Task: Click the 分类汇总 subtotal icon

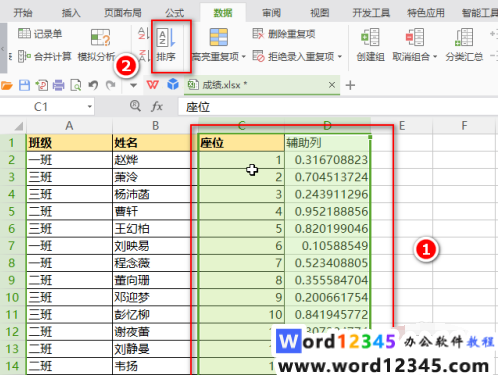Action: 464,37
